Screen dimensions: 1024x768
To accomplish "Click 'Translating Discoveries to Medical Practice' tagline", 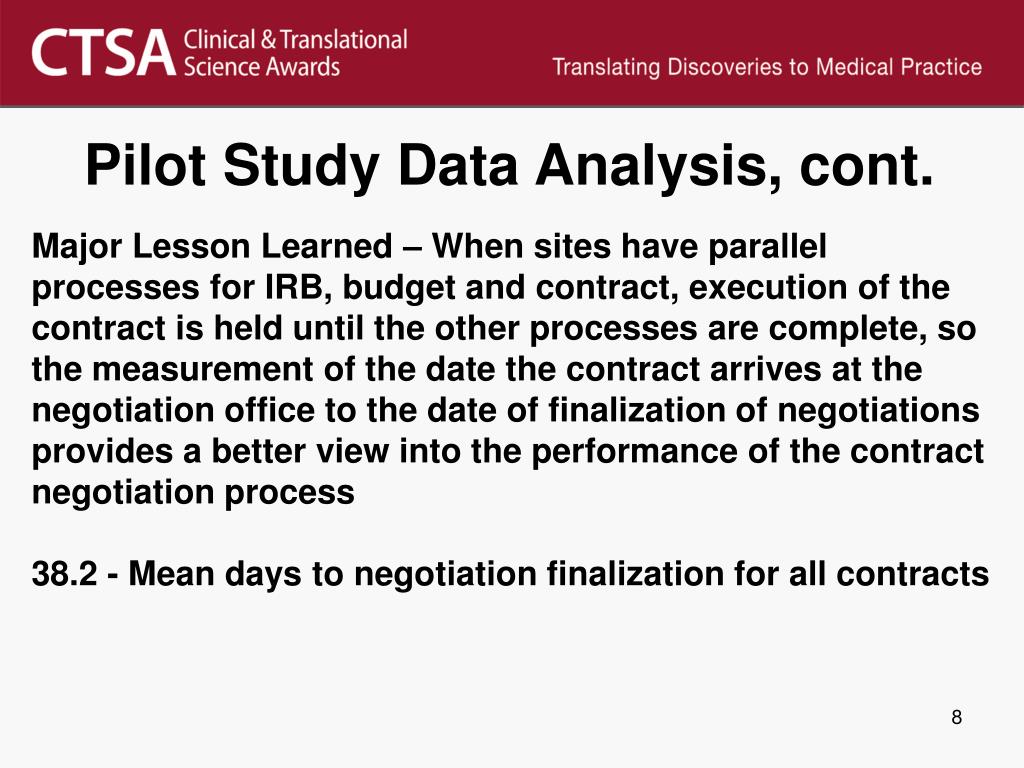I will pyautogui.click(x=767, y=67).
